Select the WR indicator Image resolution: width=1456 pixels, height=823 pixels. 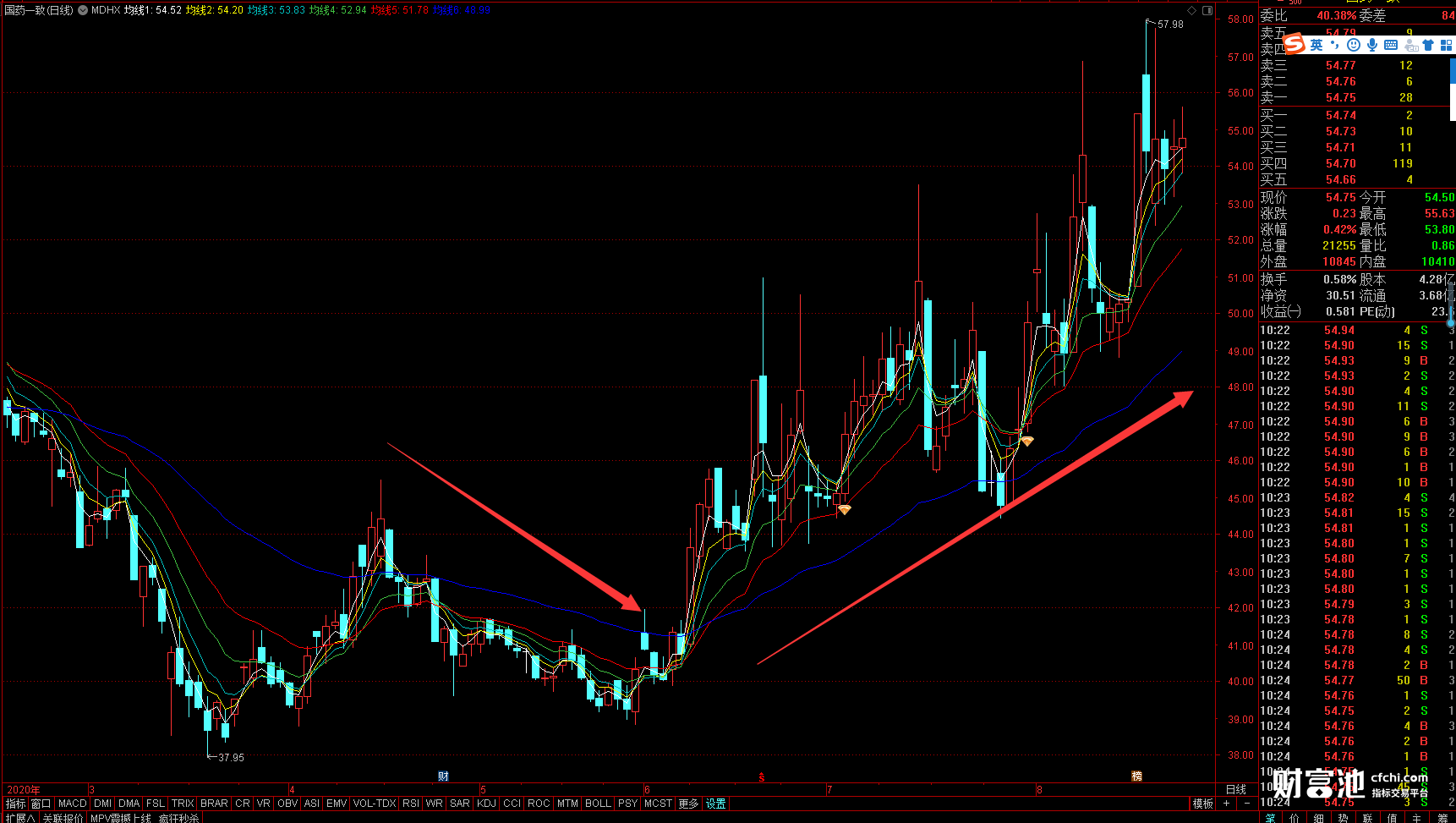pyautogui.click(x=435, y=804)
